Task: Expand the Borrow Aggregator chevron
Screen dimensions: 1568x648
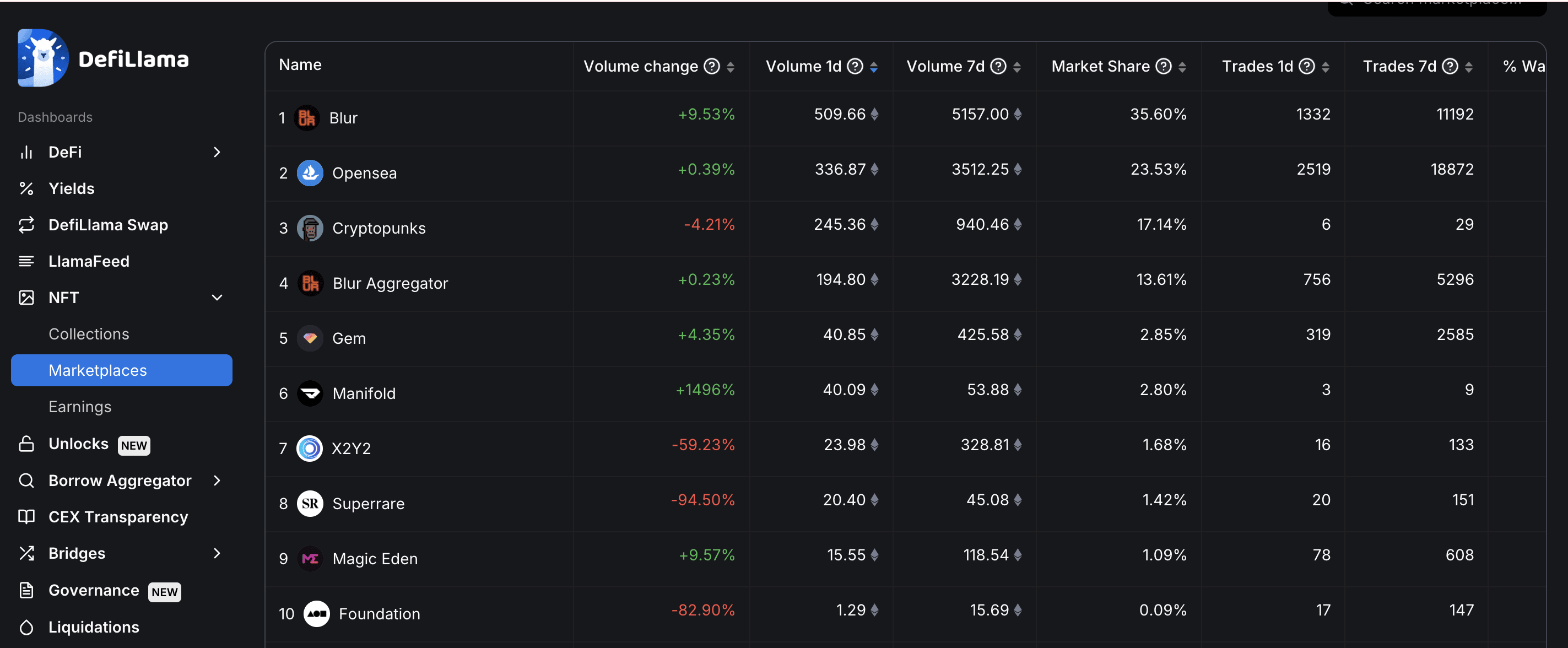Action: pos(217,480)
